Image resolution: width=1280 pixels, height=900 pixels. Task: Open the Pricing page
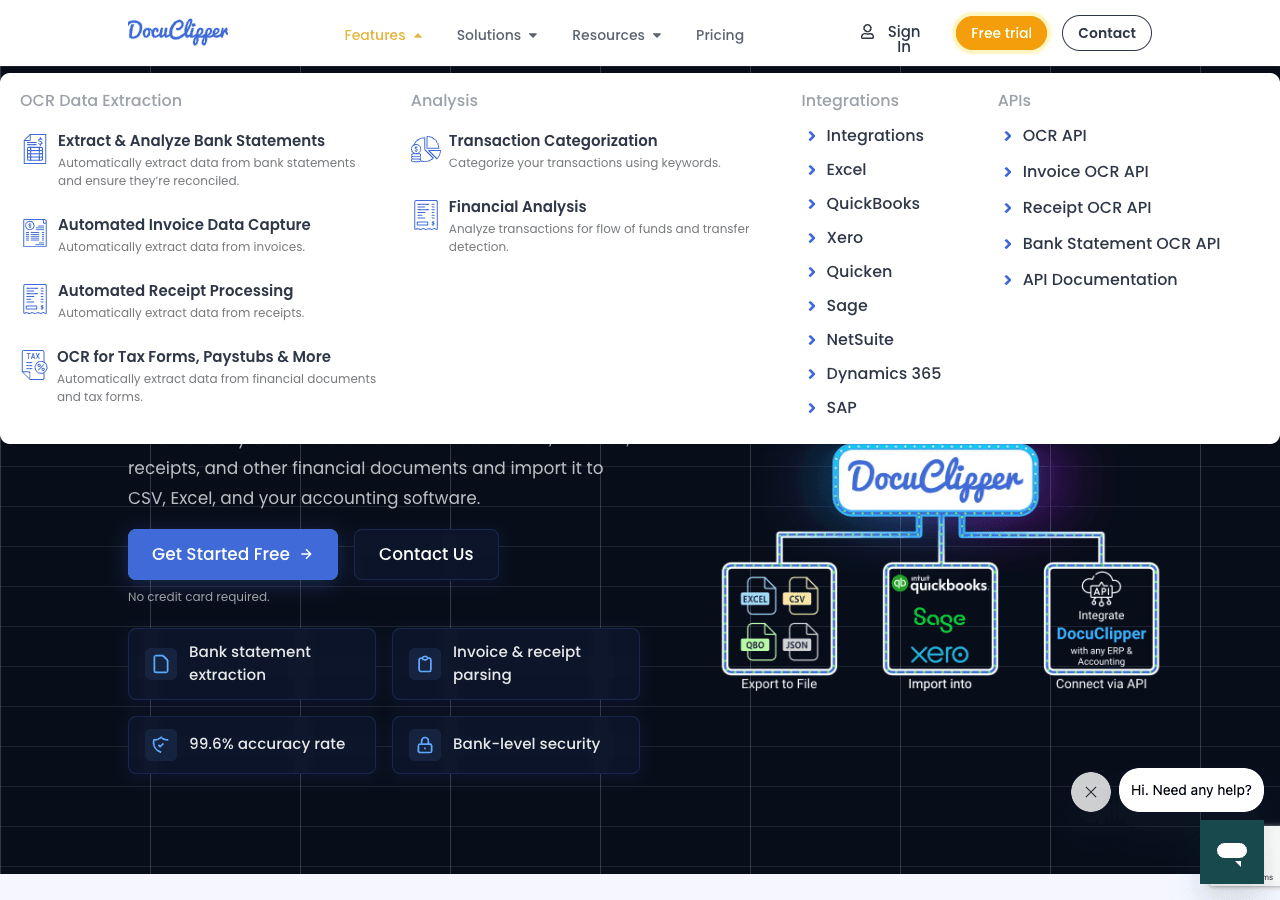click(x=720, y=35)
